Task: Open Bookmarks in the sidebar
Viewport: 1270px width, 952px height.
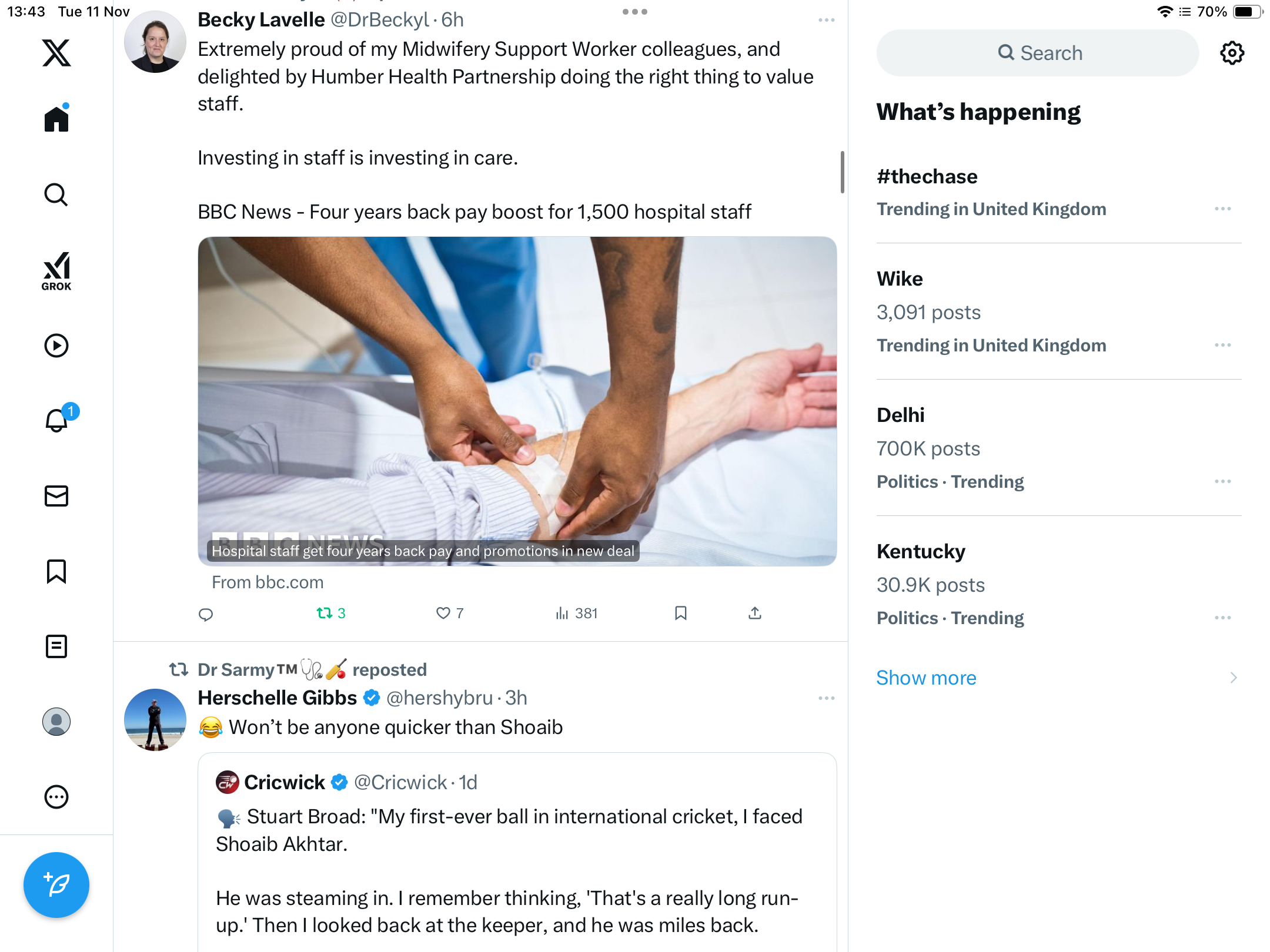Action: click(56, 571)
